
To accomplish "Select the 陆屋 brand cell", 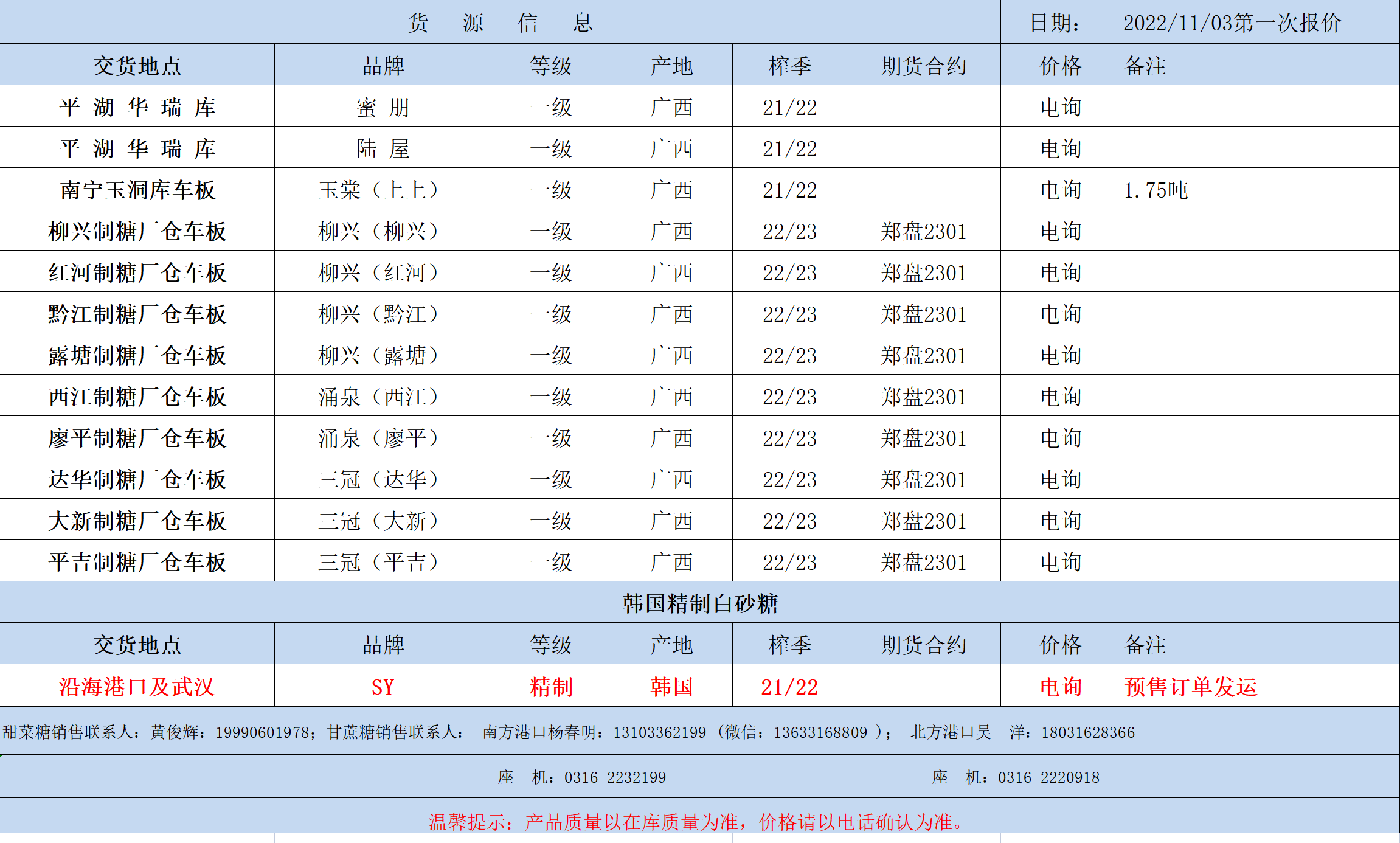I will click(x=383, y=149).
